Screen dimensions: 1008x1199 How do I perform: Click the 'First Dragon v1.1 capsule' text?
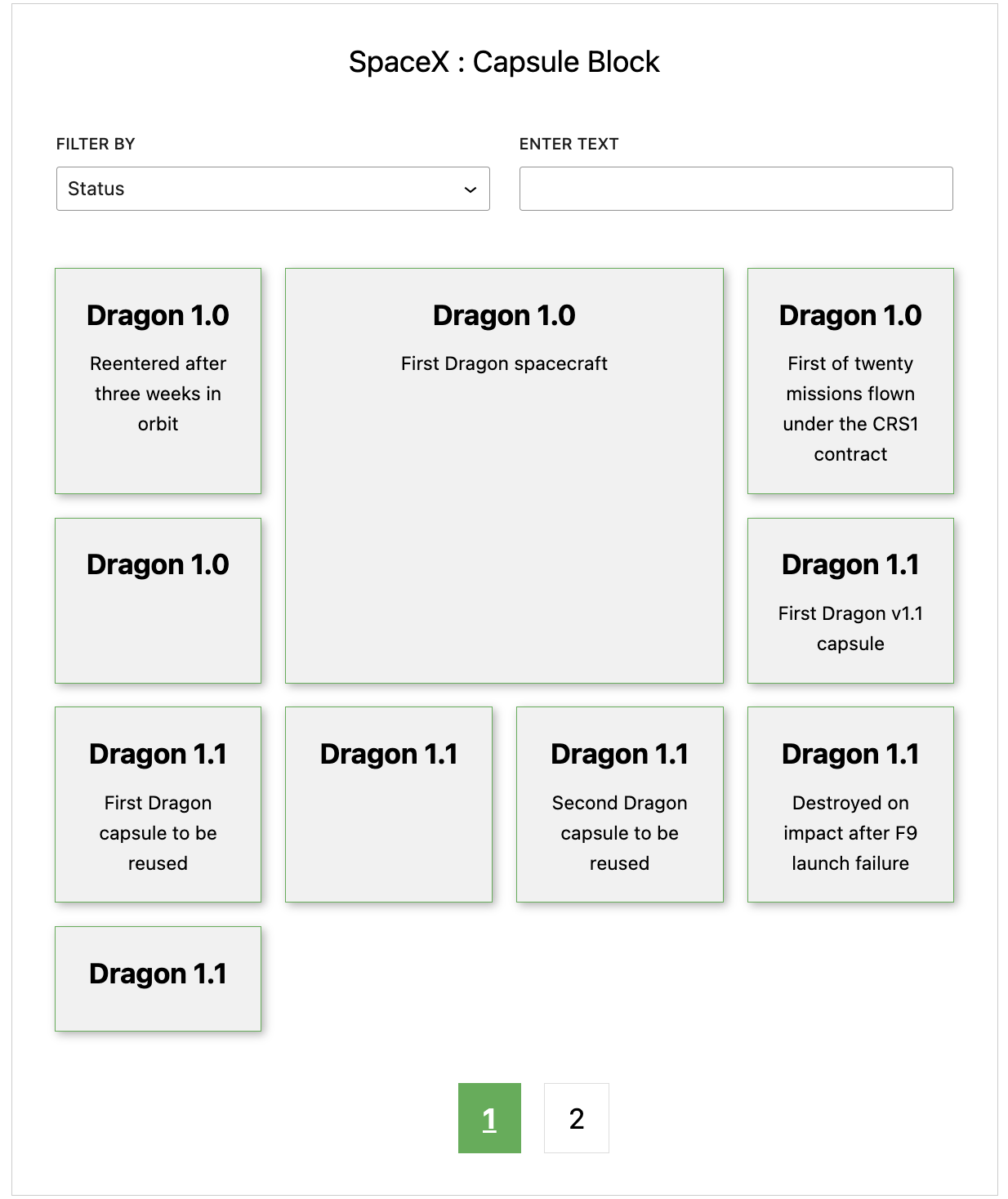click(x=850, y=628)
